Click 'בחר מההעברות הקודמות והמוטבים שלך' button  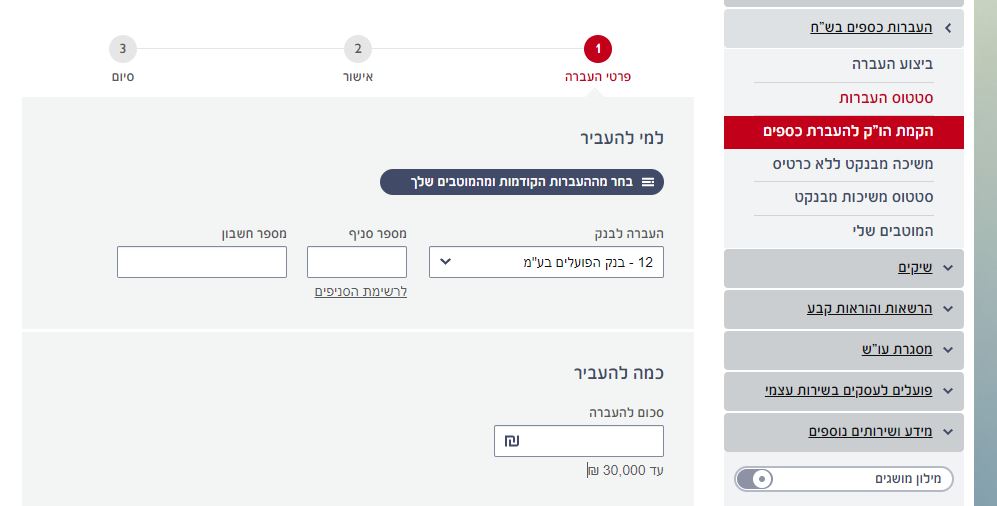pos(522,182)
